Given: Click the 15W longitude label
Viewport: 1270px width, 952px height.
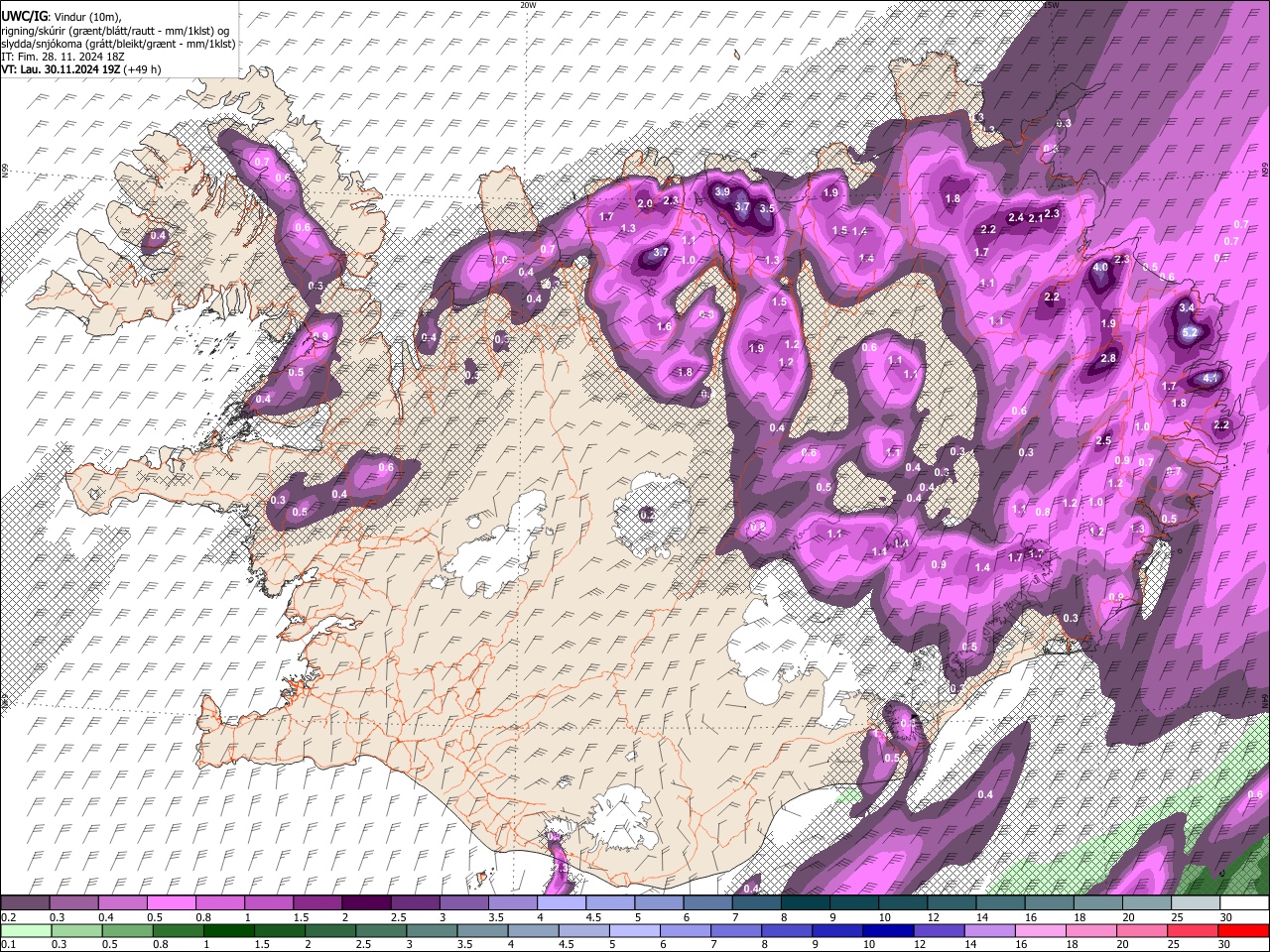Looking at the screenshot, I should 1051,5.
